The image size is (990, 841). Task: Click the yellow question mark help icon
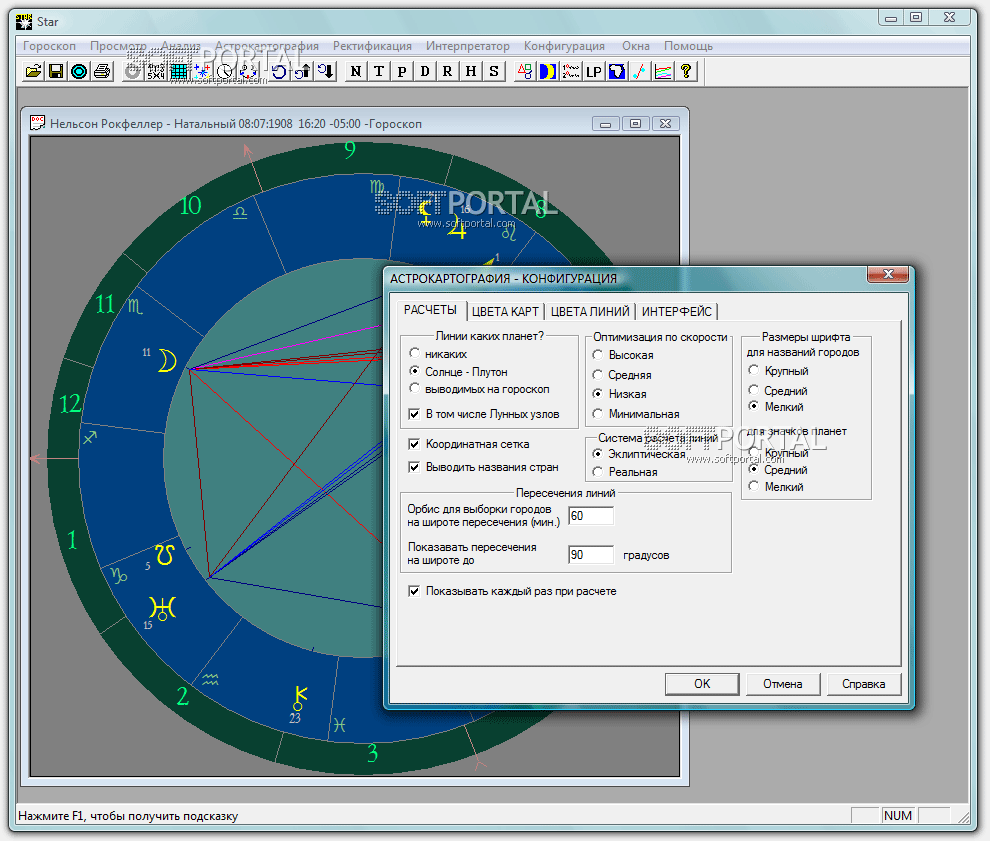click(686, 71)
